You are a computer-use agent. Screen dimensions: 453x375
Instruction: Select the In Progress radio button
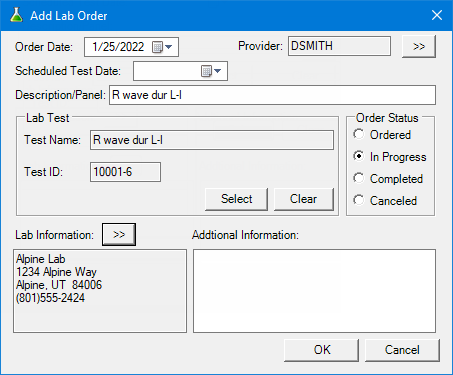tap(359, 156)
